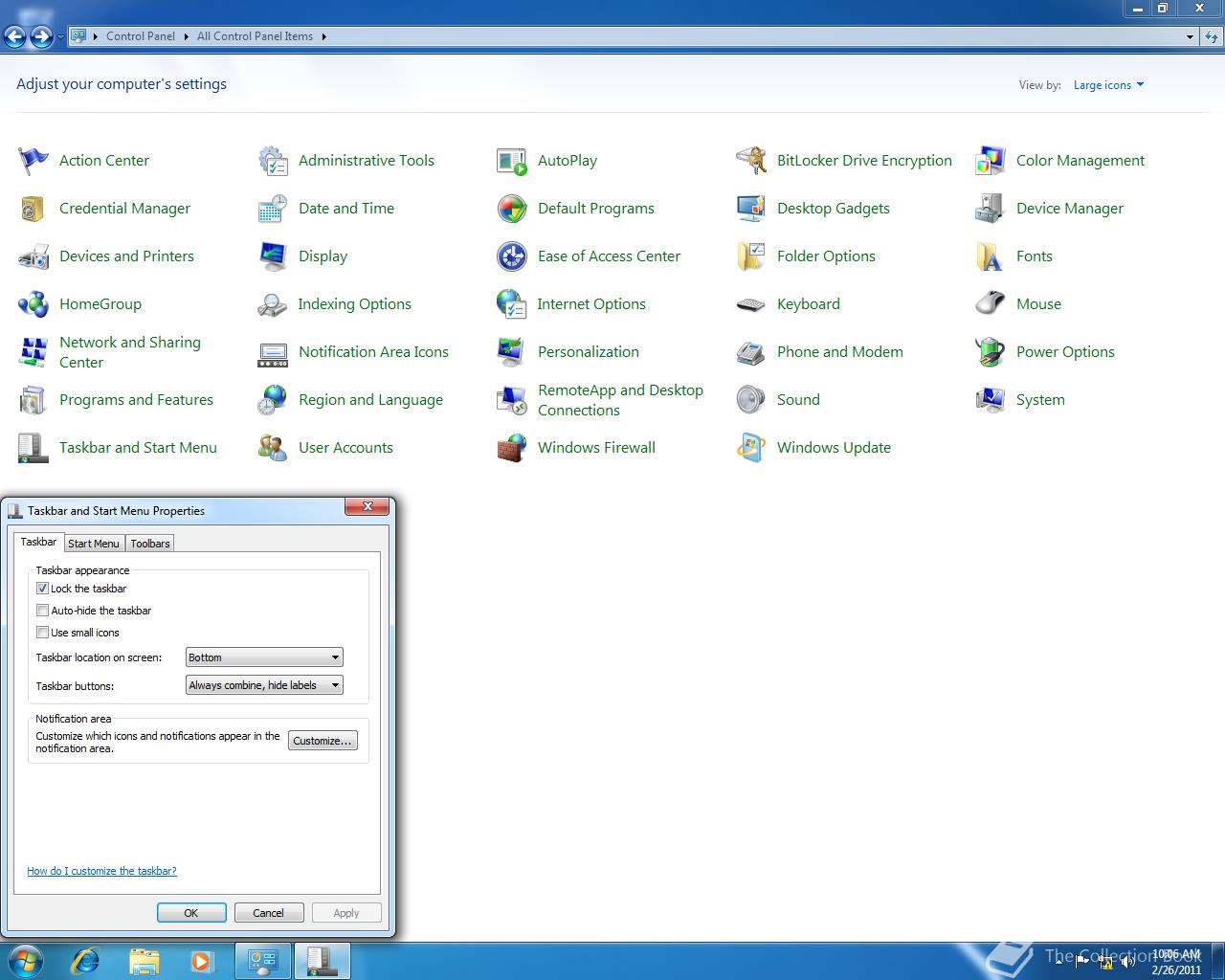Open BitLocker Drive Encryption icon

pyautogui.click(x=751, y=161)
